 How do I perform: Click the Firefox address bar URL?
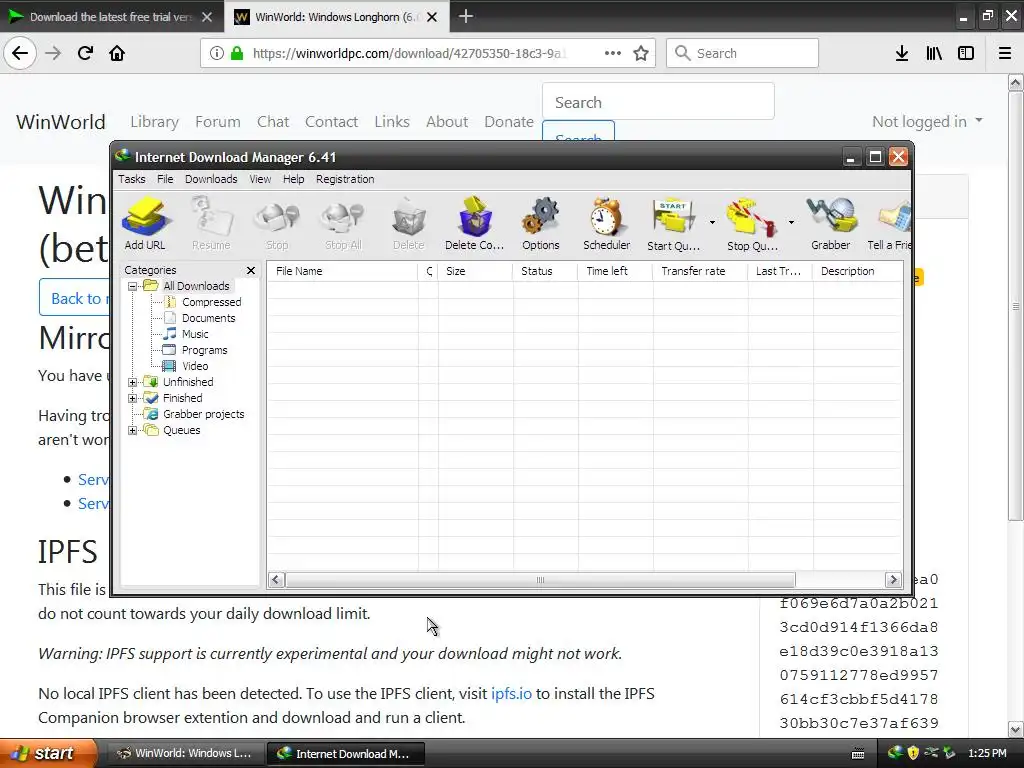[x=409, y=53]
